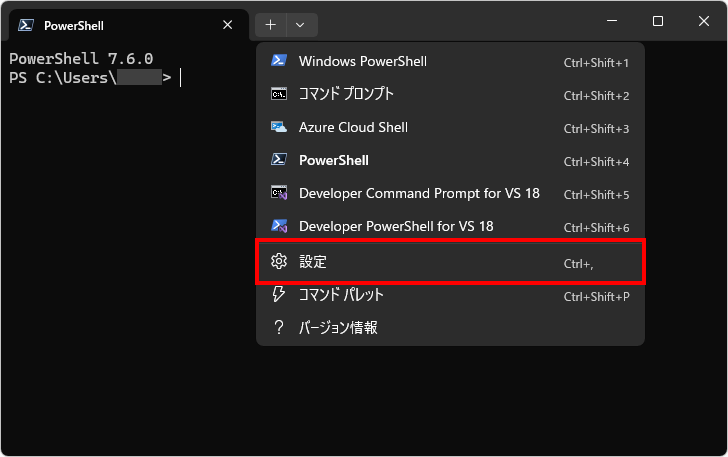Image resolution: width=728 pixels, height=457 pixels.
Task: Close the PowerShell tab
Action: [228, 25]
